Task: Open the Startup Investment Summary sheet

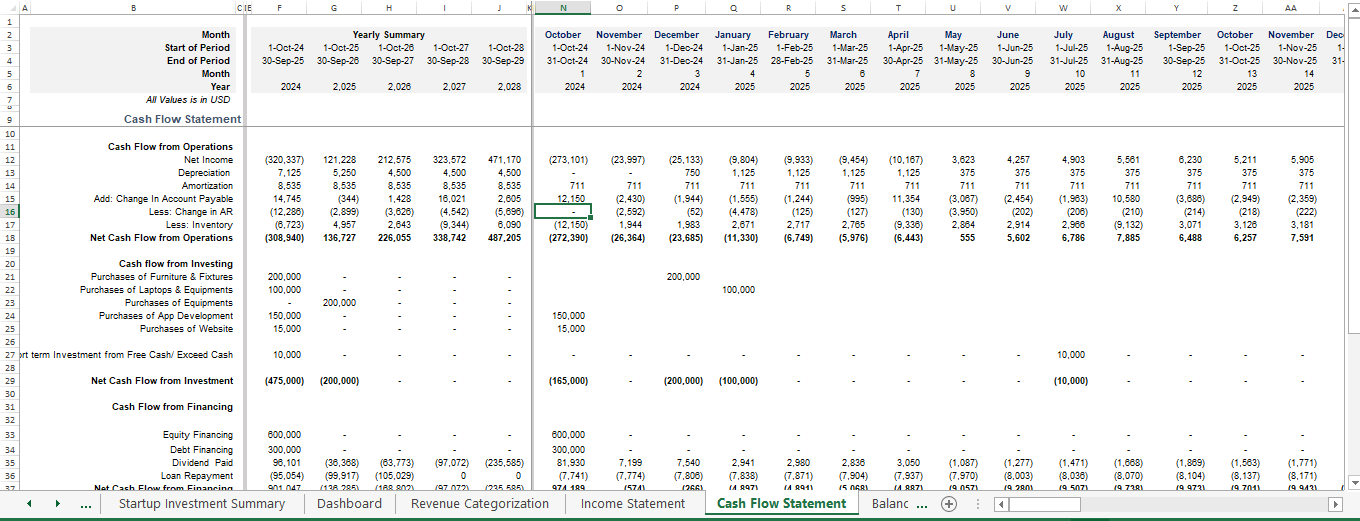Action: tap(202, 504)
